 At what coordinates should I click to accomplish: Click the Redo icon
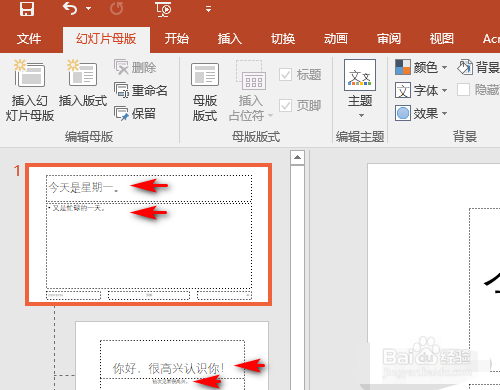pyautogui.click(x=117, y=9)
